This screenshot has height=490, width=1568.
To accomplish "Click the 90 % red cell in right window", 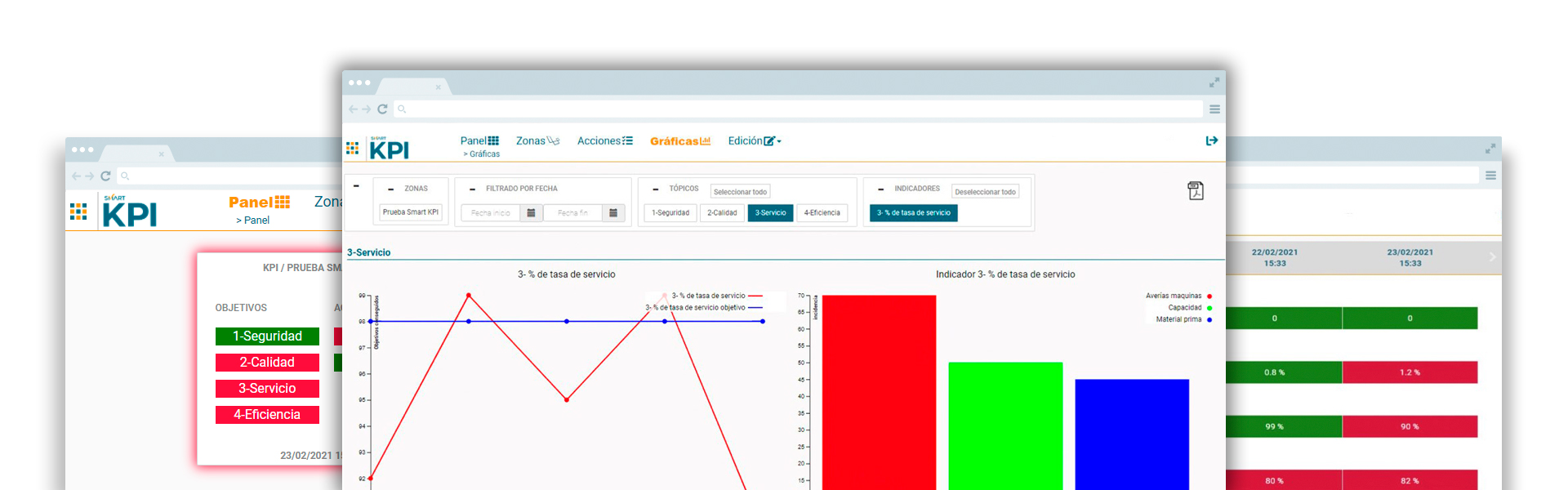I will pyautogui.click(x=1410, y=426).
